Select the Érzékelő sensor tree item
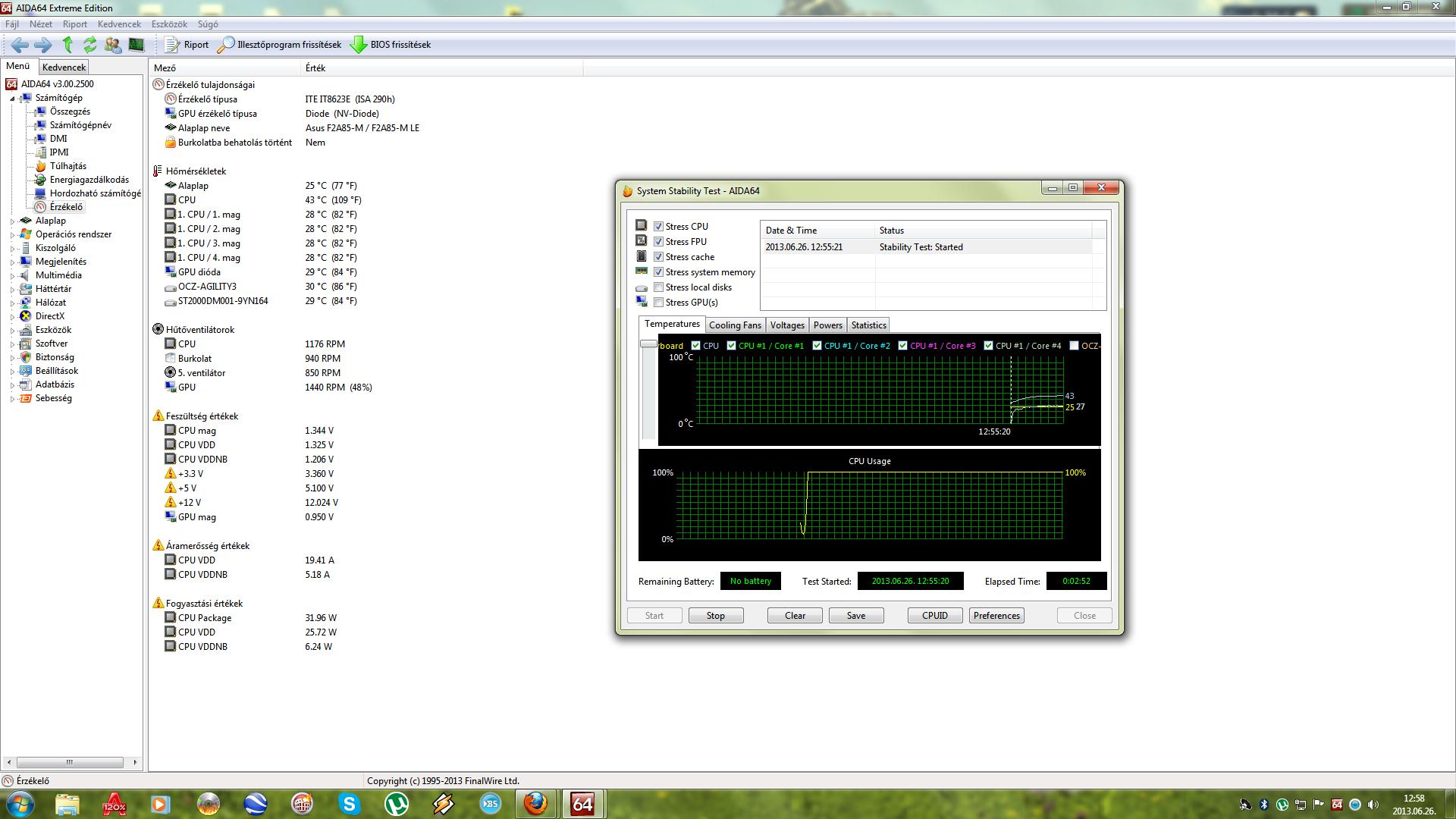The height and width of the screenshot is (819, 1456). (66, 207)
